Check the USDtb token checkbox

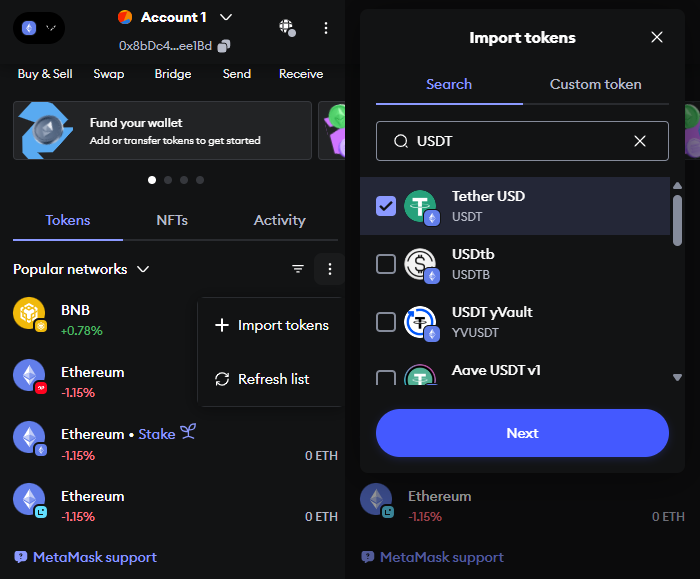point(386,264)
